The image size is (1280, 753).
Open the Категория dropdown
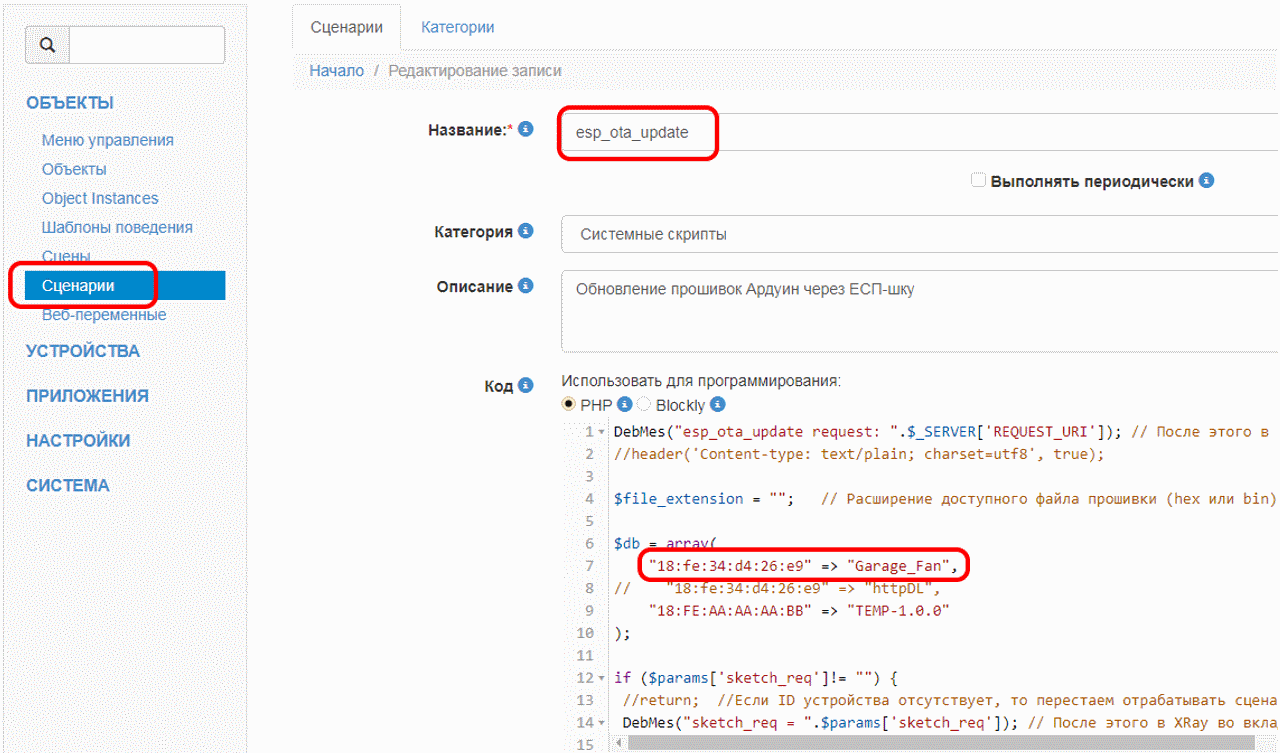pyautogui.click(x=918, y=235)
